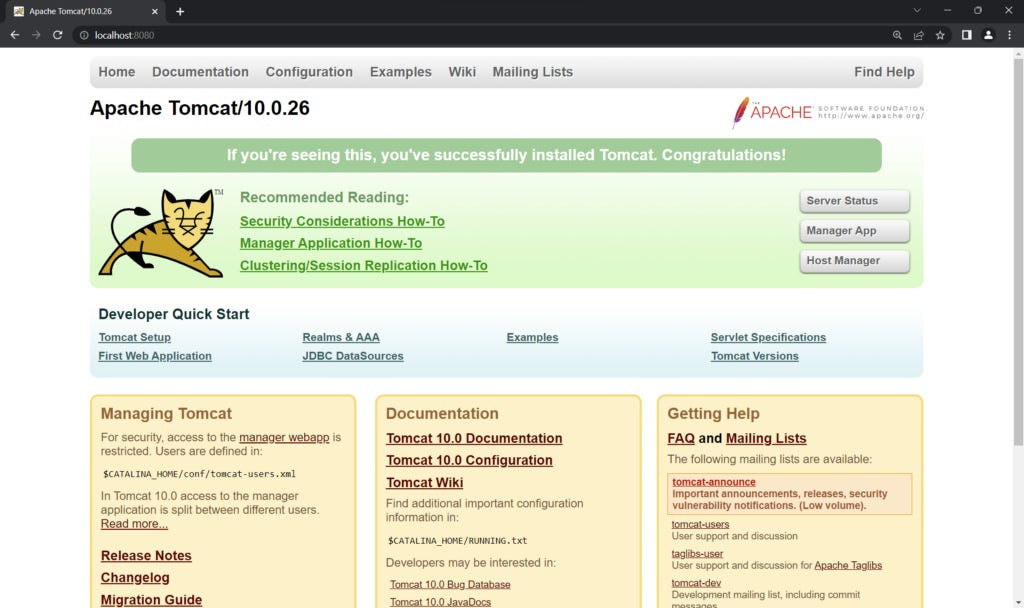Click the Host Manager button
This screenshot has height=608, width=1024.
[x=854, y=261]
